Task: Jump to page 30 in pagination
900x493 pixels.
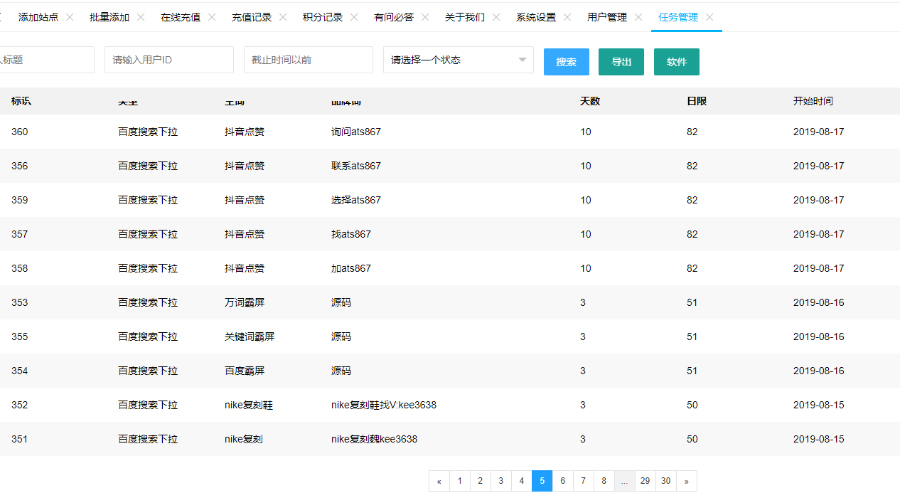Action: (x=666, y=481)
